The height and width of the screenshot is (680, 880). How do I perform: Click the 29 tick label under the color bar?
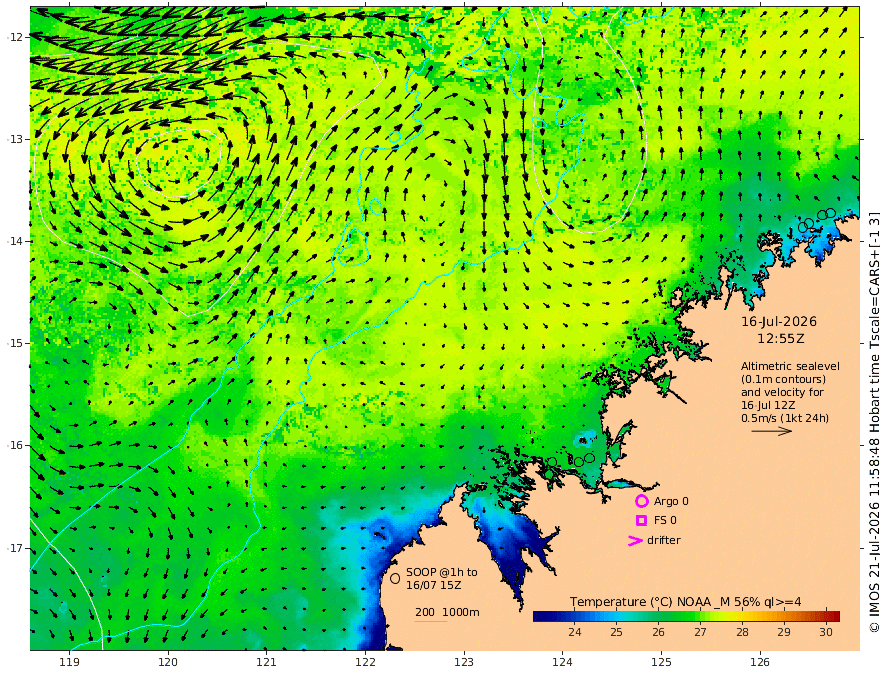[x=784, y=632]
